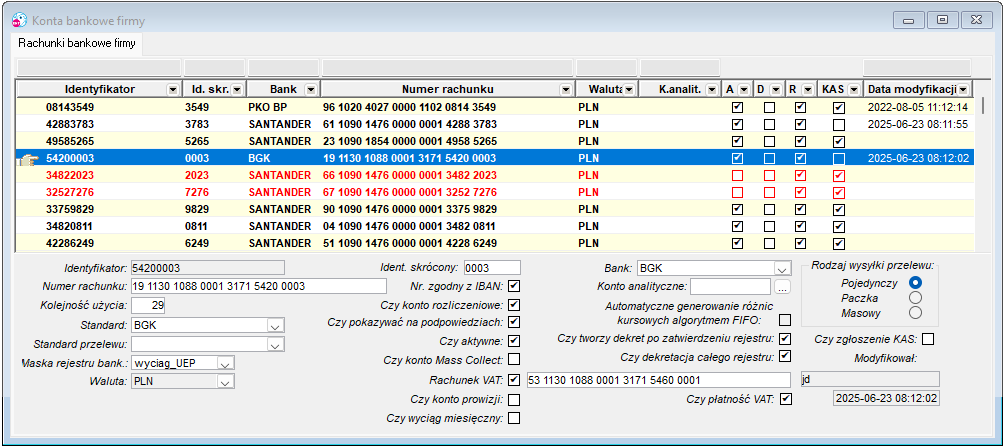
Task: Open the column R header filter arrow
Action: pos(807,90)
